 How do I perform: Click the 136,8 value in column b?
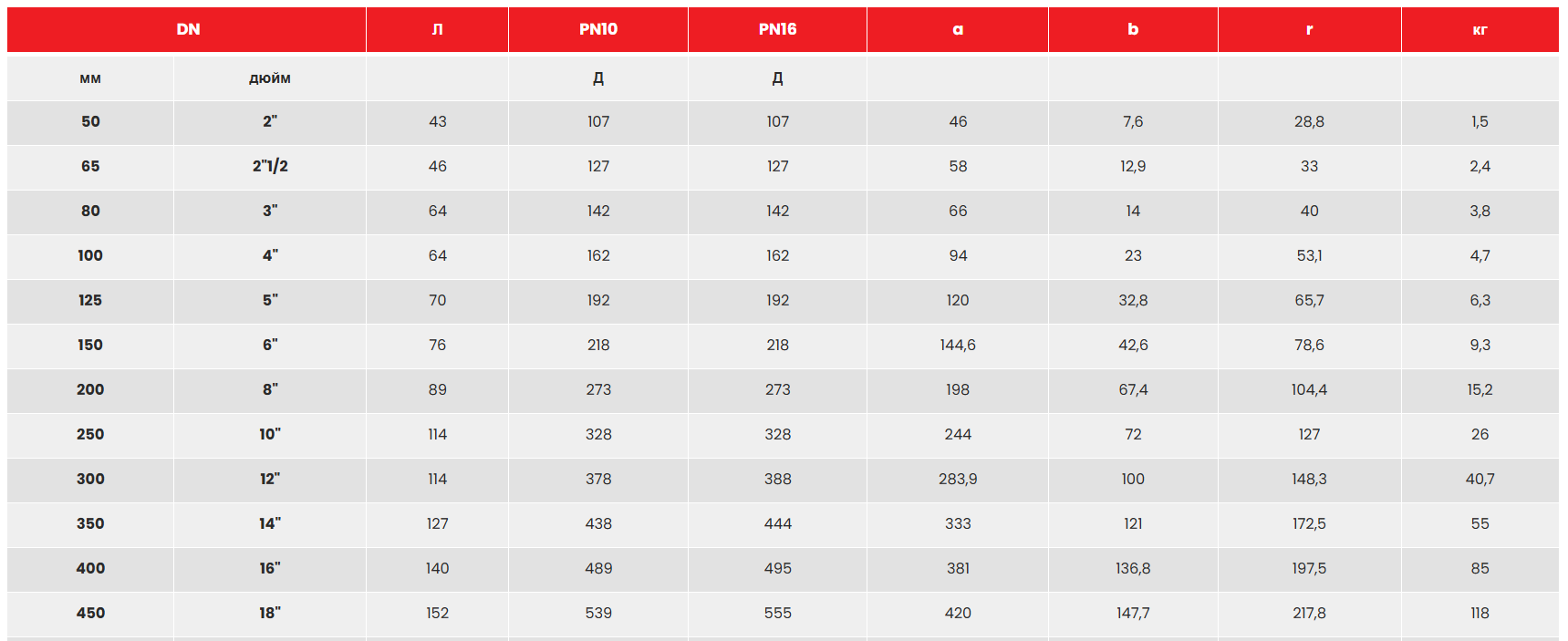pos(1133,568)
